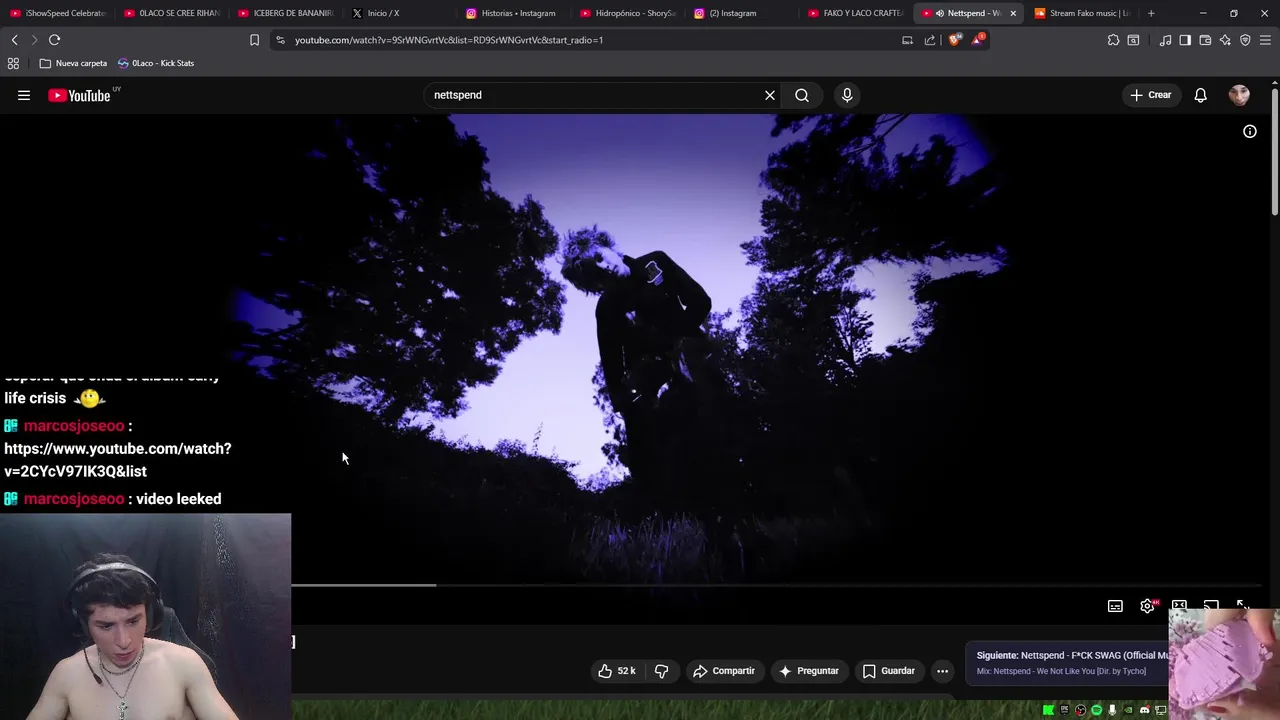Viewport: 1280px width, 720px height.
Task: Save the video with Guardar
Action: [x=889, y=671]
